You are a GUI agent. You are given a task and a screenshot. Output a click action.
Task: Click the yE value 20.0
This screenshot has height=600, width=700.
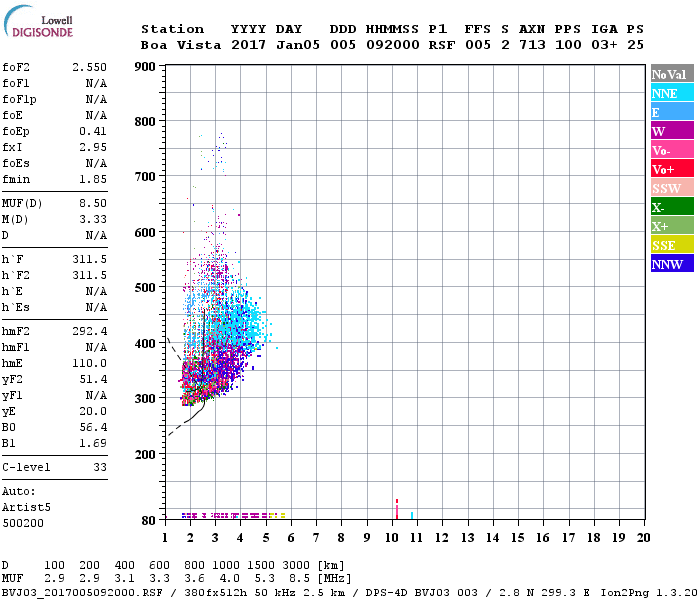tap(93, 412)
